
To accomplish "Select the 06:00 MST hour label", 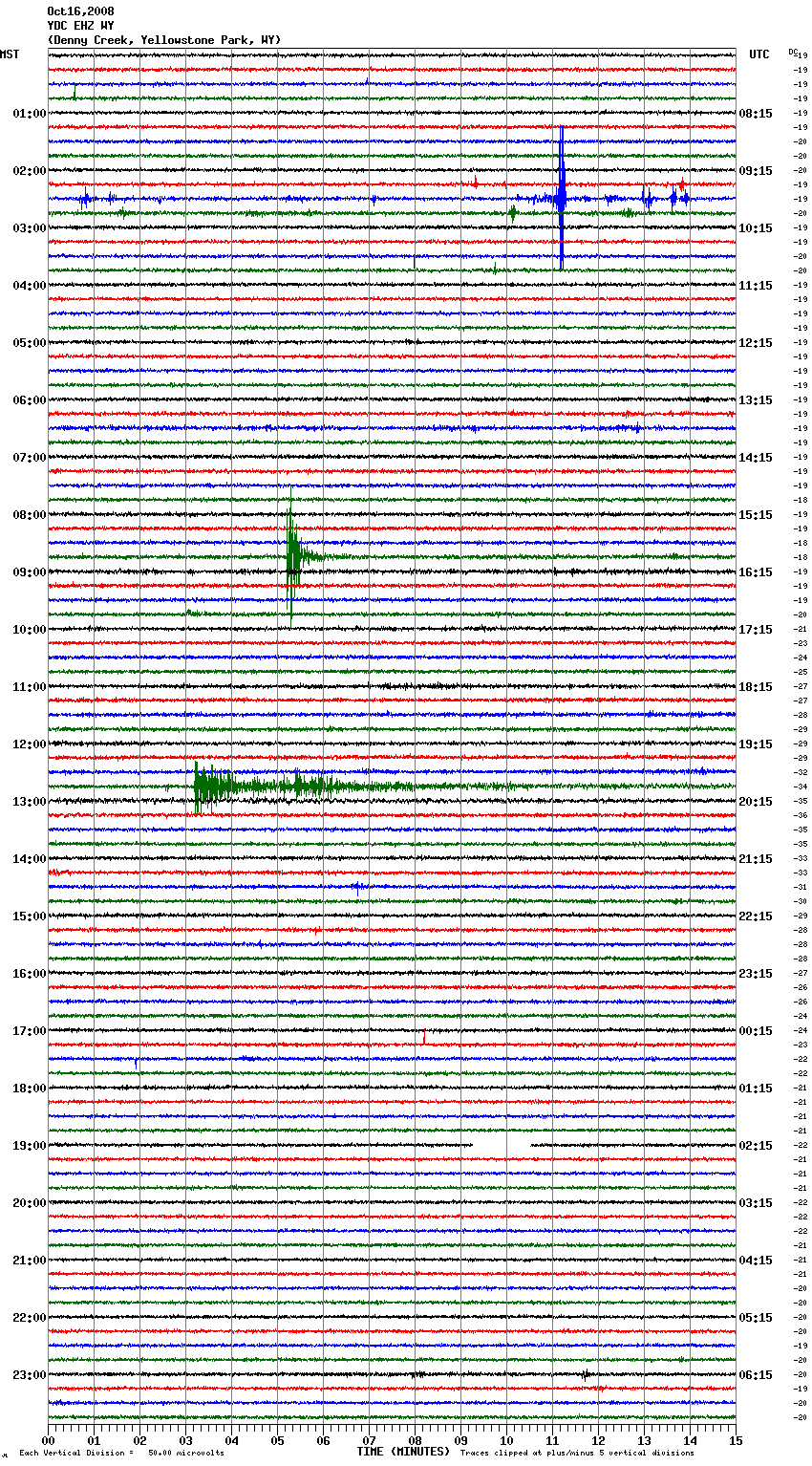I will pyautogui.click(x=30, y=400).
